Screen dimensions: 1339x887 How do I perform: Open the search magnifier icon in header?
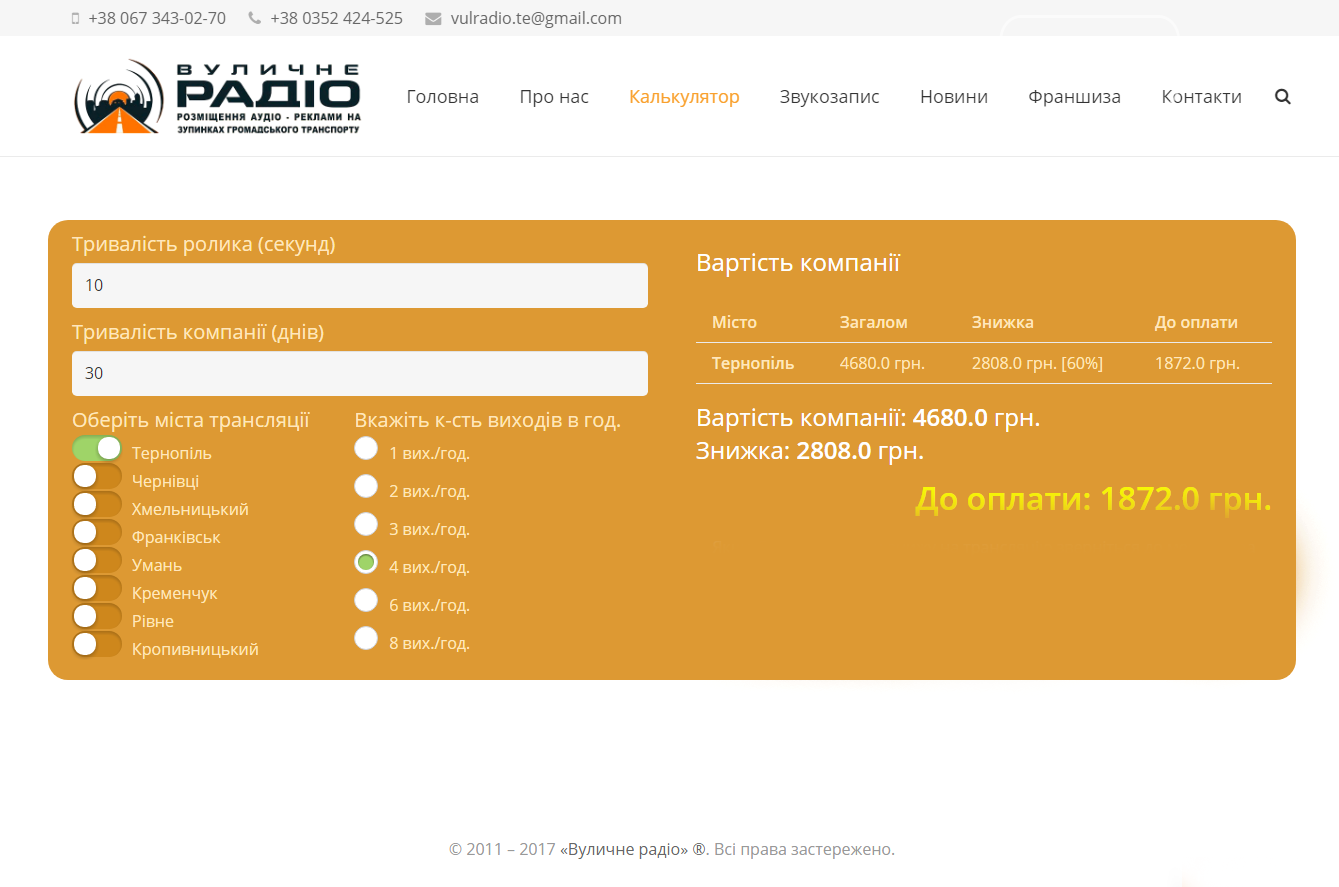(x=1283, y=97)
